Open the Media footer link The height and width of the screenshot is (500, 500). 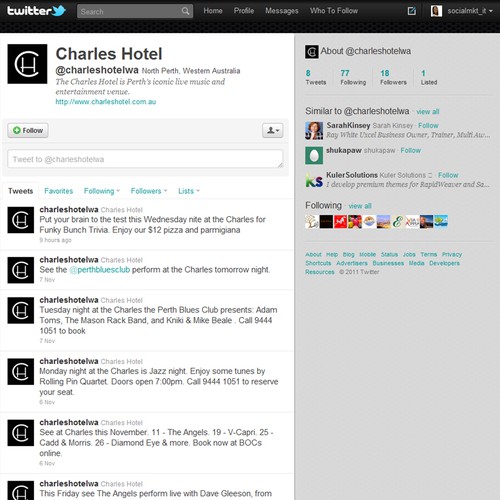(416, 263)
